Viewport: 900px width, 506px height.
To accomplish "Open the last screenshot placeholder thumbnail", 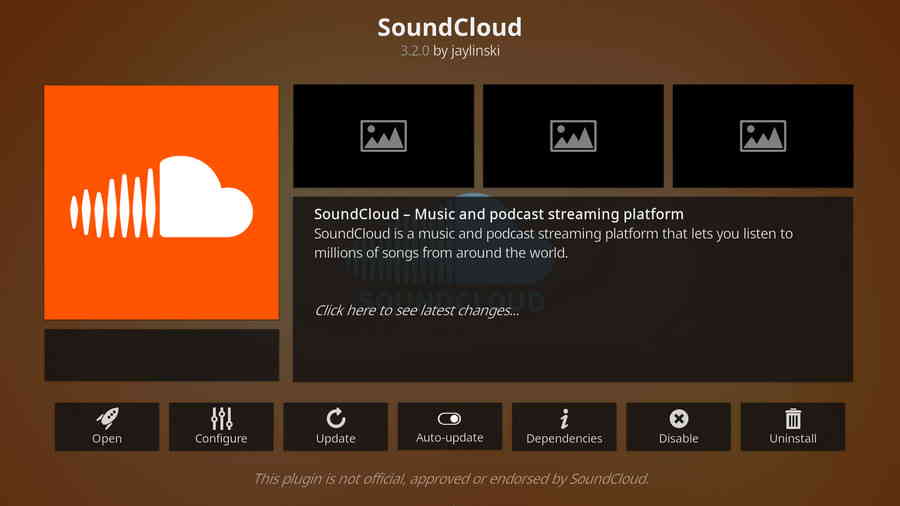I will (763, 136).
